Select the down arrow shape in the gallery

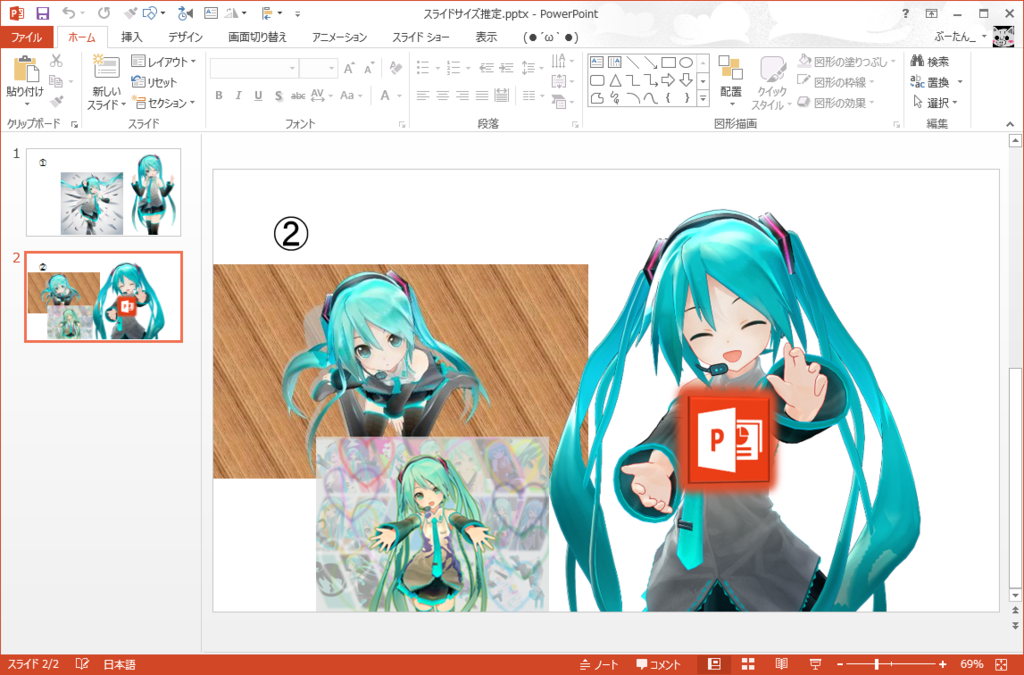pos(686,80)
